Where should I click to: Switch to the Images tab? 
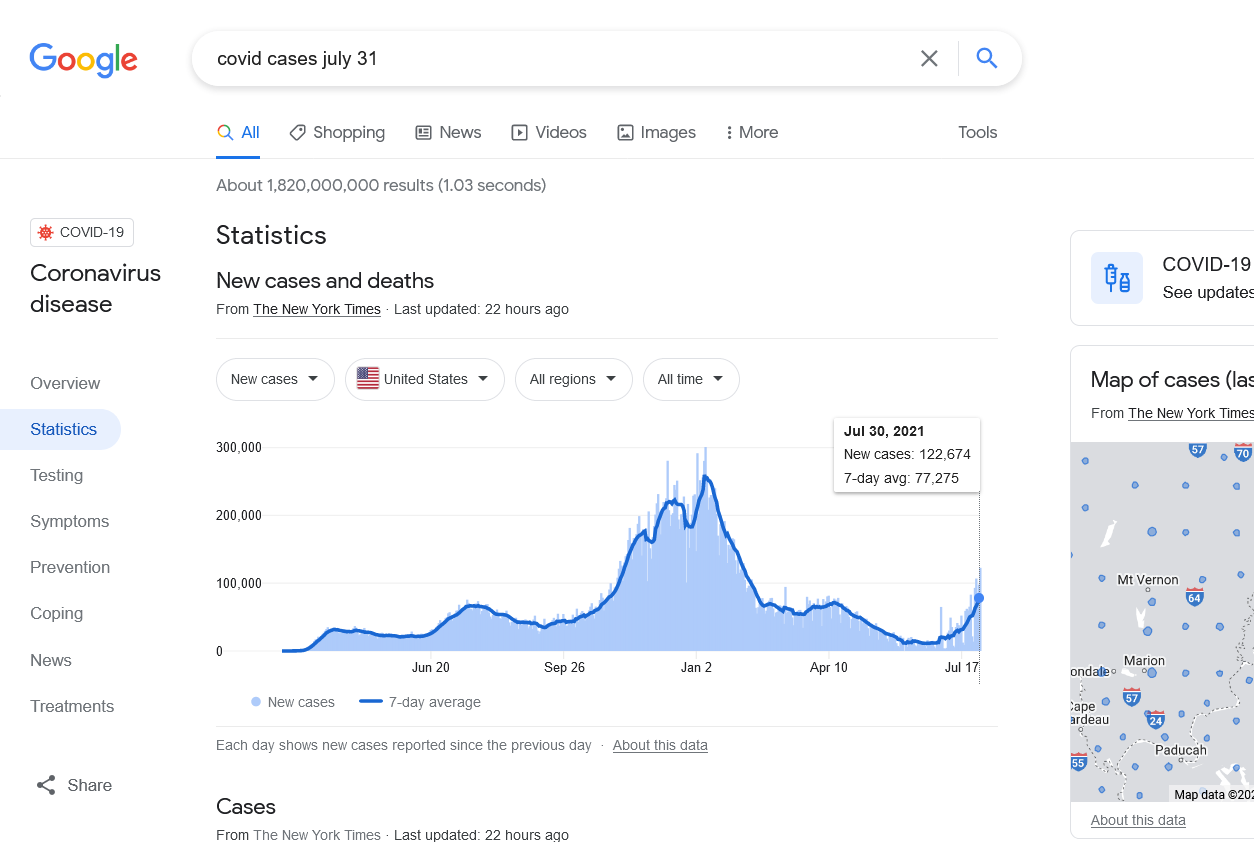pos(656,132)
